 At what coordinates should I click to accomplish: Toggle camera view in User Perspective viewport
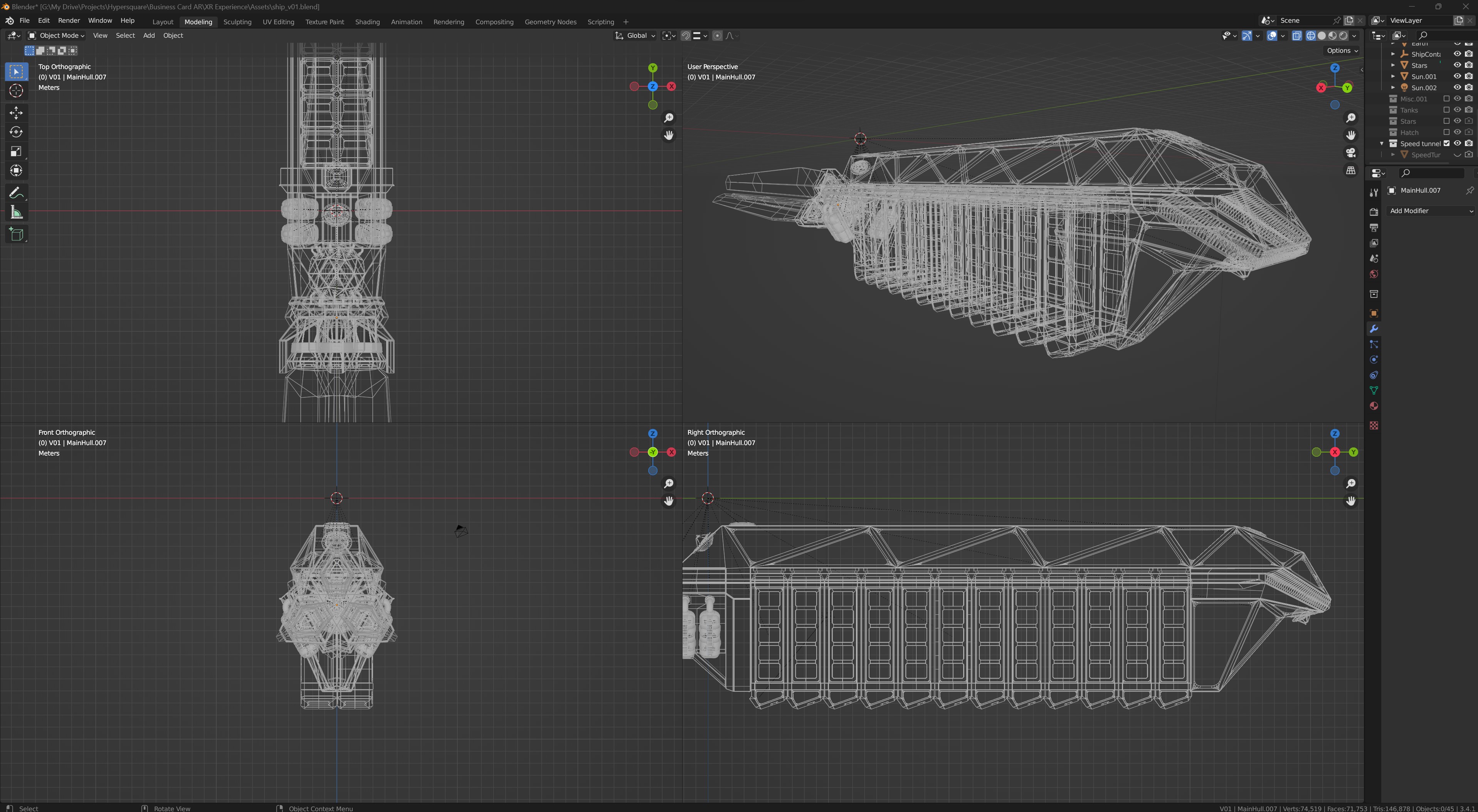[1350, 153]
